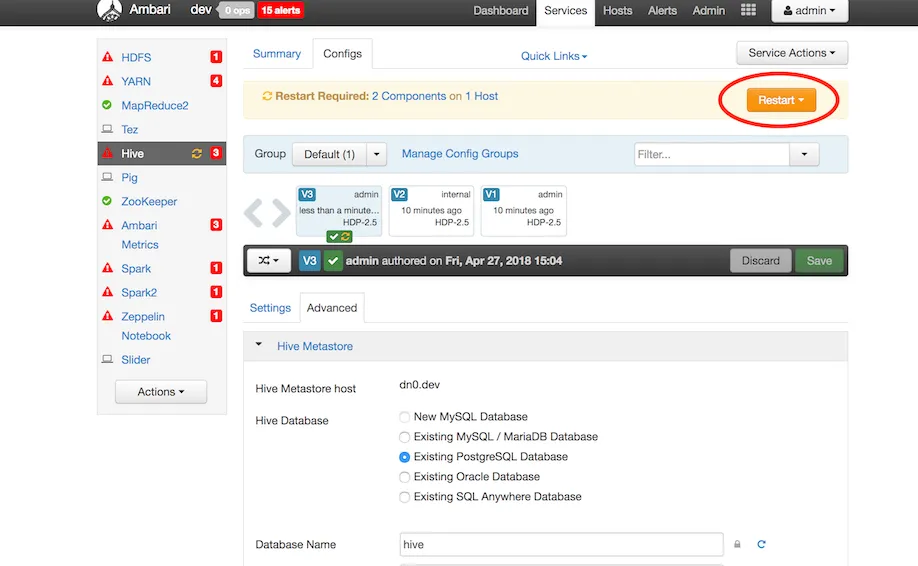This screenshot has width=918, height=566.
Task: Click the previous versions left chevron arrow
Action: (x=254, y=212)
